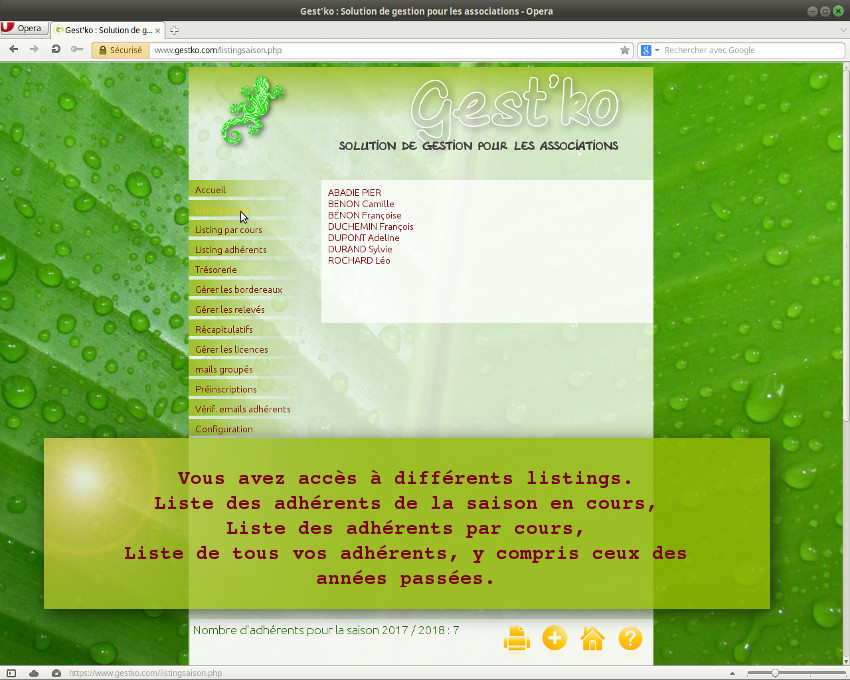Click the orange home icon
Viewport: 850px width, 680px height.
tap(593, 639)
